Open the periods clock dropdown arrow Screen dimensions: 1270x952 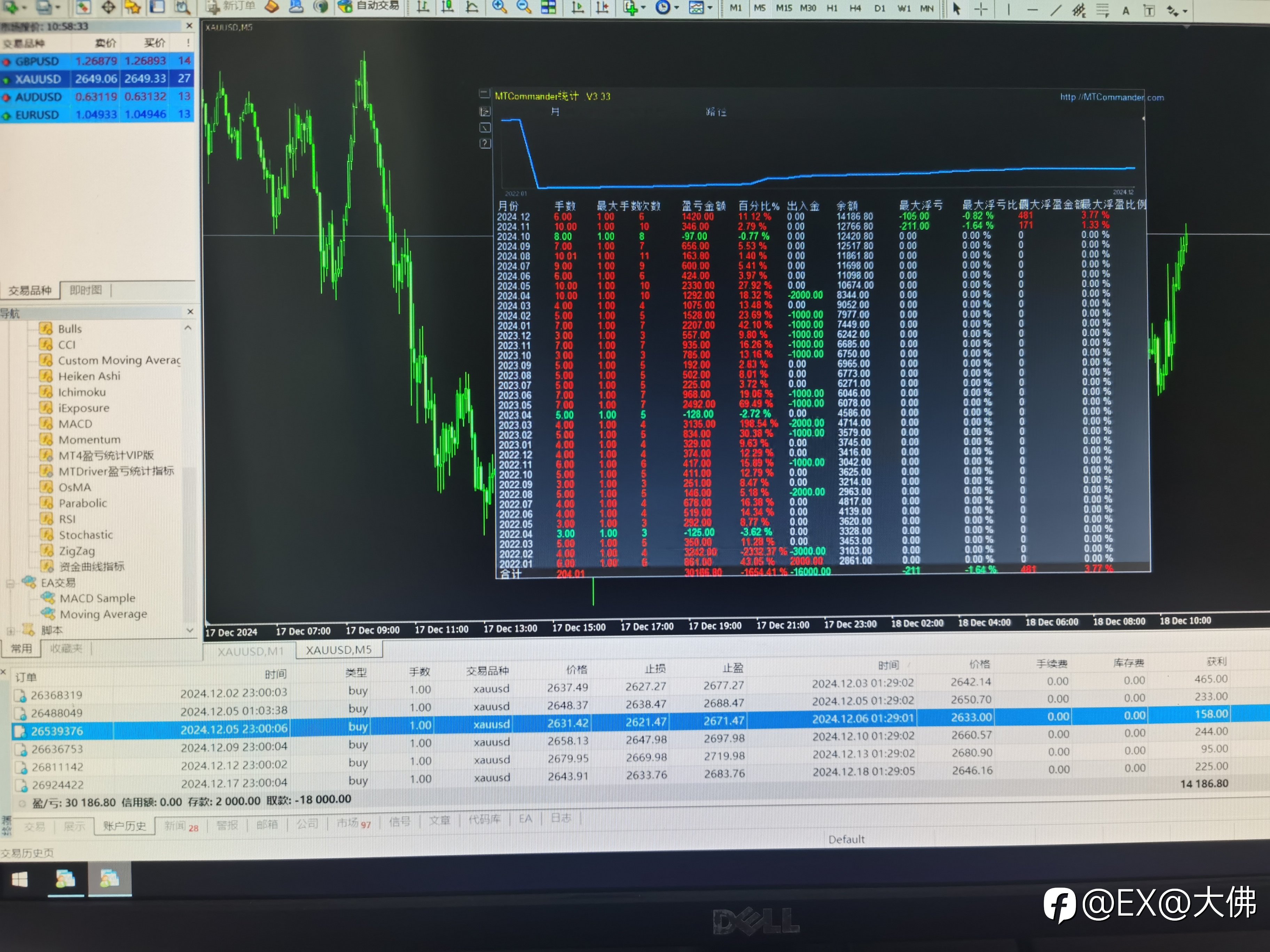676,7
